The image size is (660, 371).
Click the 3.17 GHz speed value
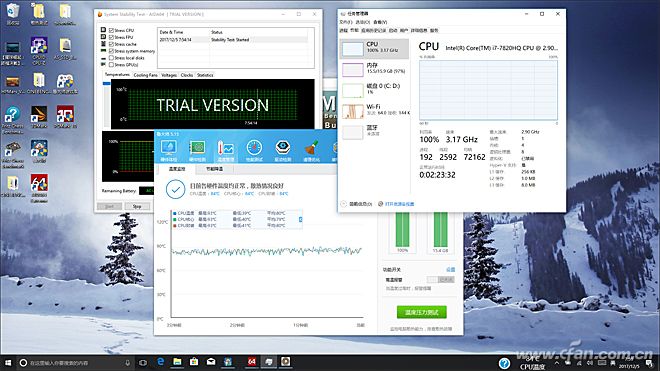click(x=461, y=139)
